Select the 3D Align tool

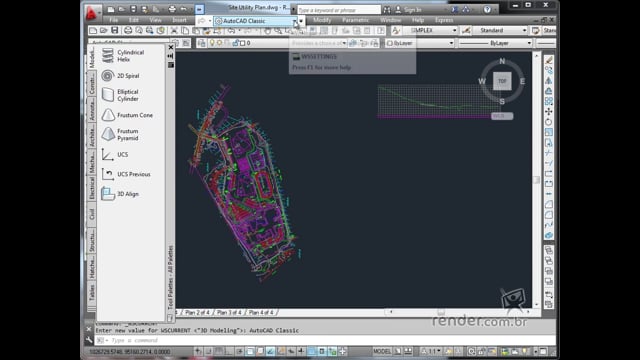click(121, 194)
